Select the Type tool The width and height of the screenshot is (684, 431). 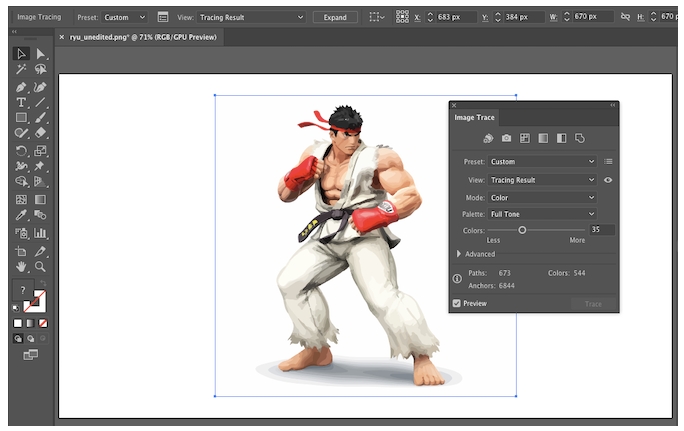tap(21, 102)
